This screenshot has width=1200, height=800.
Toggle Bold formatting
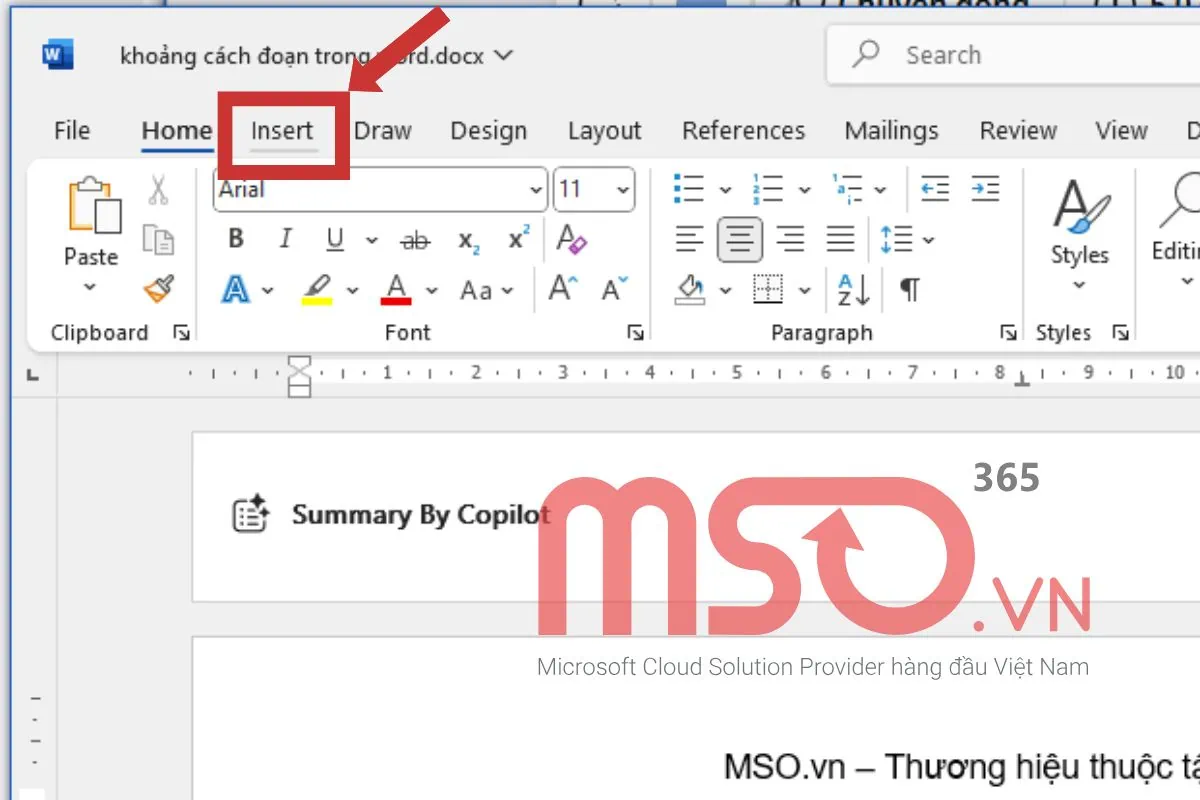(236, 240)
